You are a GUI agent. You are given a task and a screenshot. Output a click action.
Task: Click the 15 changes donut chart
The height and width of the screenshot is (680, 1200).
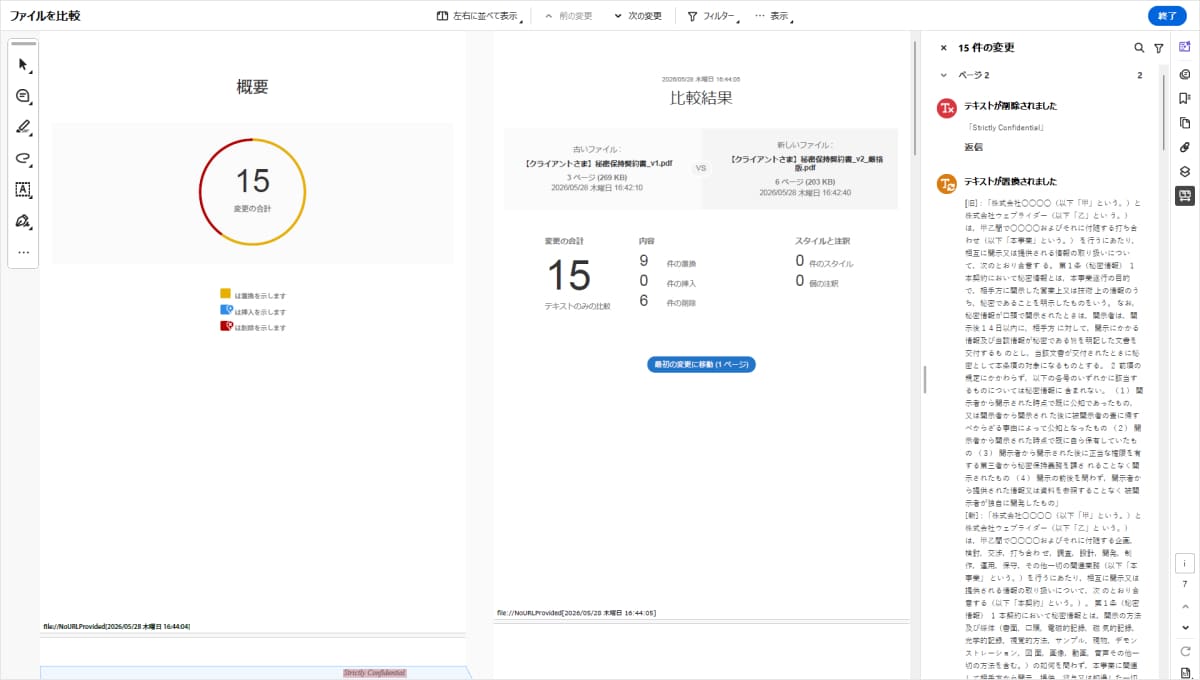pyautogui.click(x=252, y=191)
